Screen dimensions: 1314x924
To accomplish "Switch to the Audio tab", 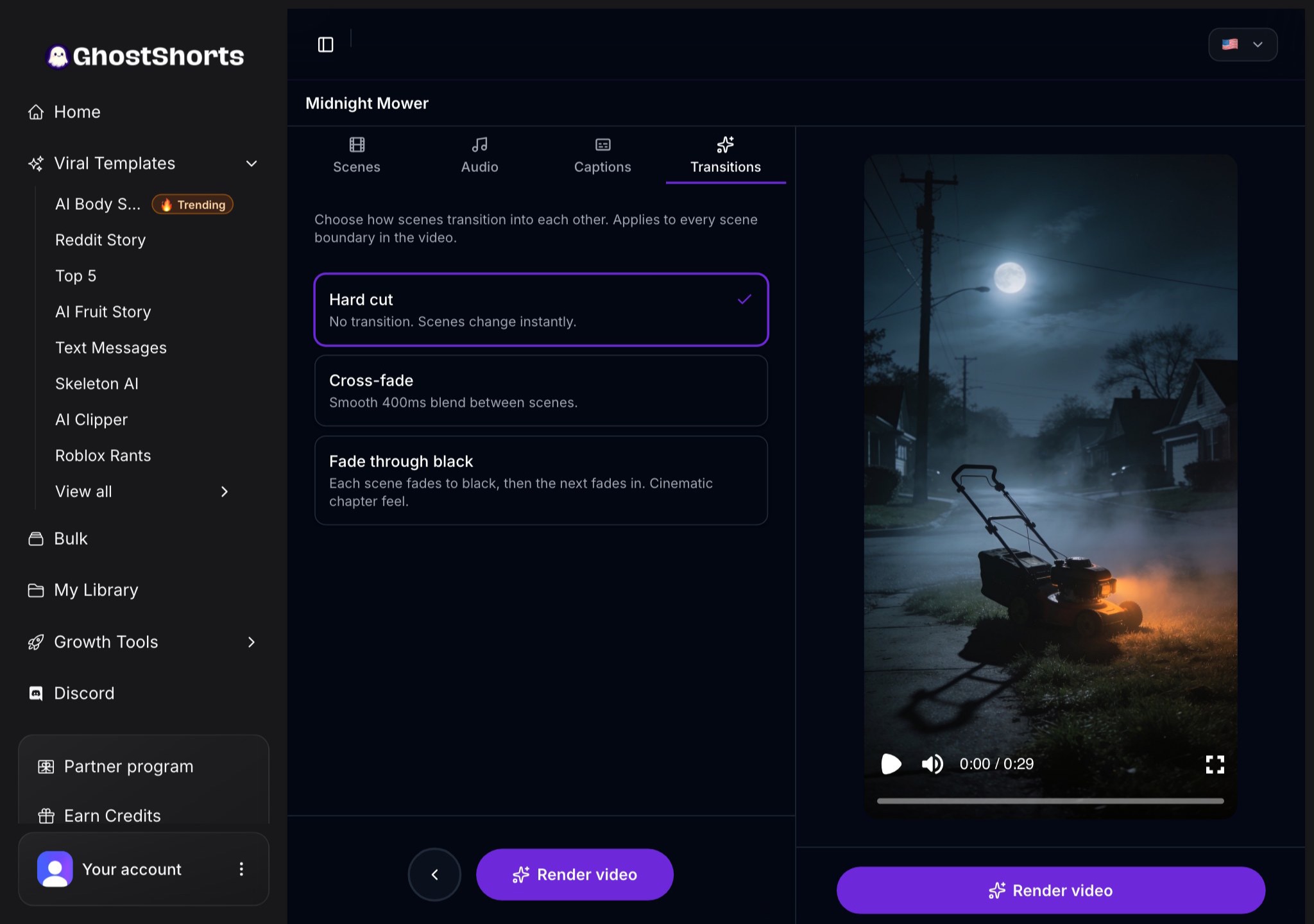I will click(479, 155).
